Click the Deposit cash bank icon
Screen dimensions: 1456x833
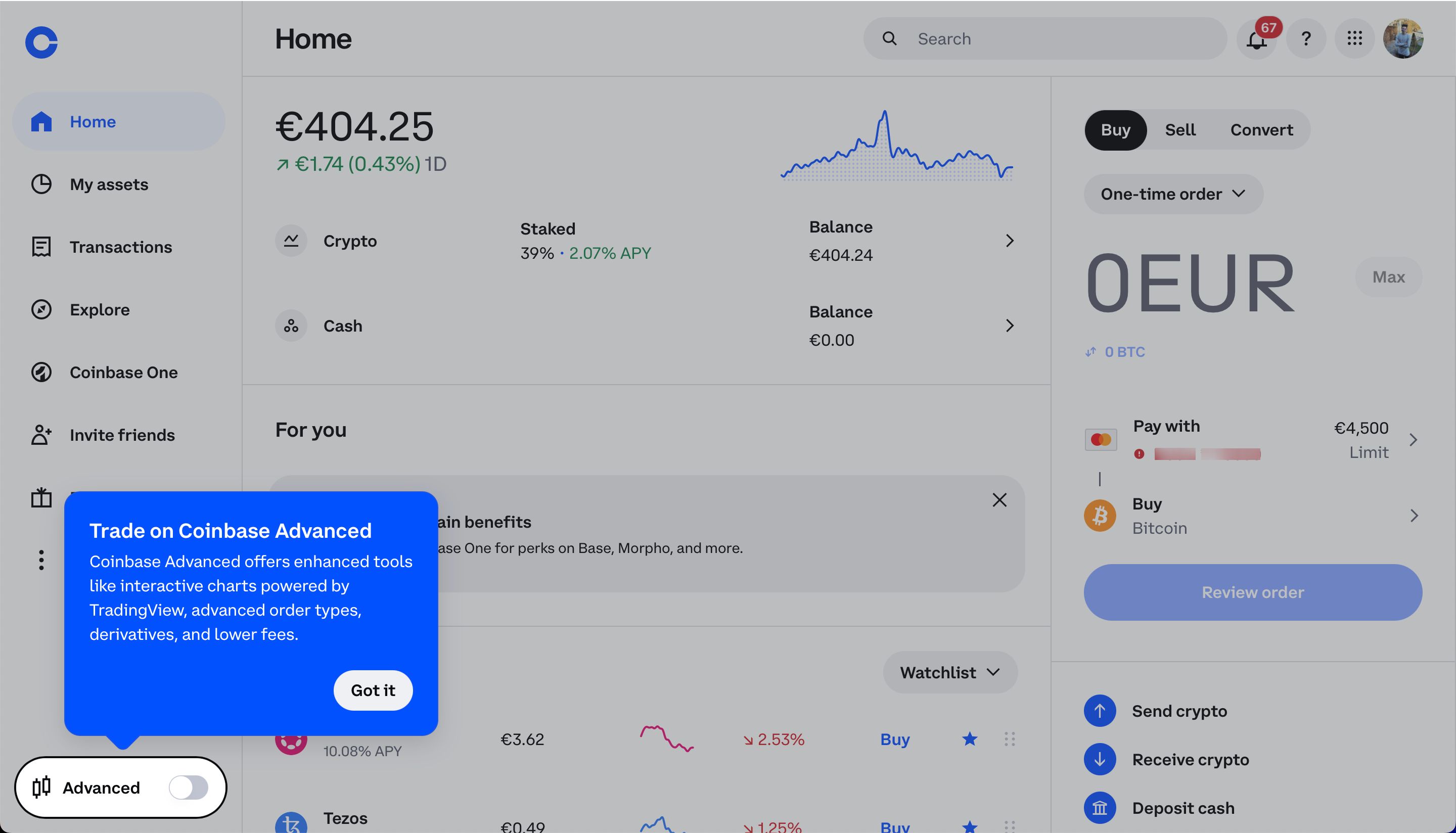click(x=1100, y=808)
